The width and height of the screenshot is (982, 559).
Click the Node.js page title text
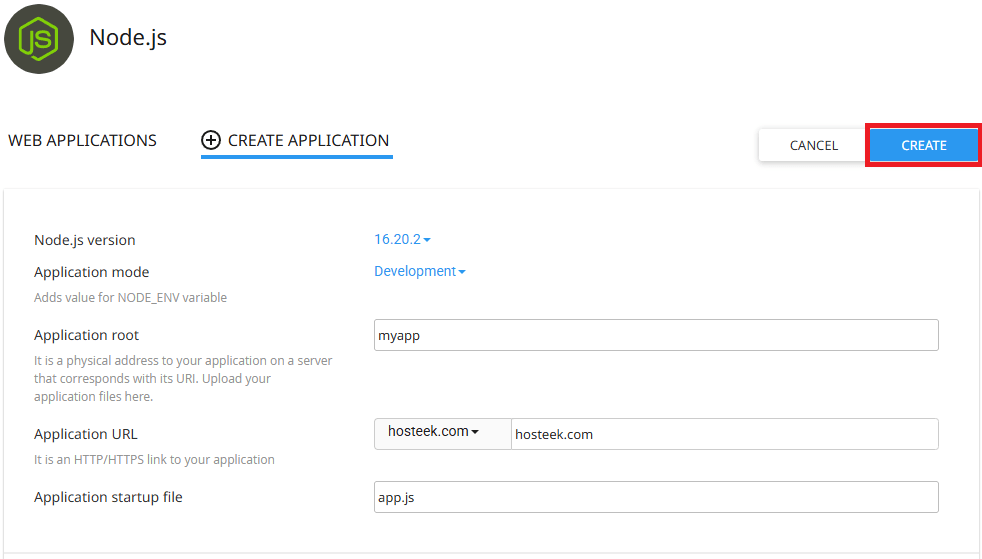coord(128,38)
